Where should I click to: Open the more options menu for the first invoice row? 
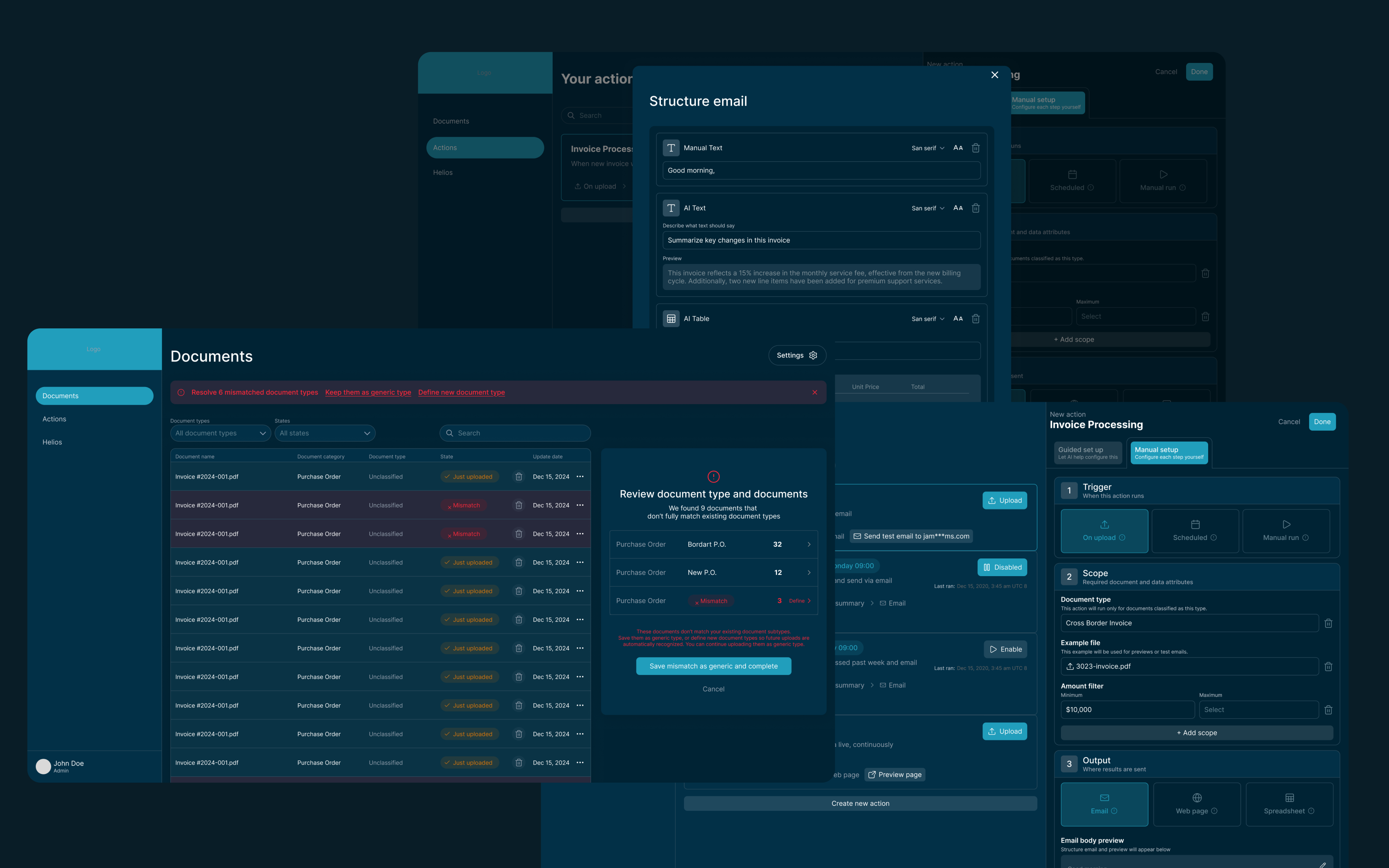[x=580, y=477]
